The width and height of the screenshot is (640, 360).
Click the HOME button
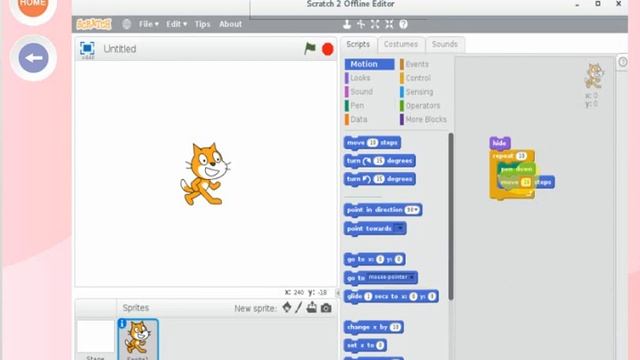tap(33, 5)
